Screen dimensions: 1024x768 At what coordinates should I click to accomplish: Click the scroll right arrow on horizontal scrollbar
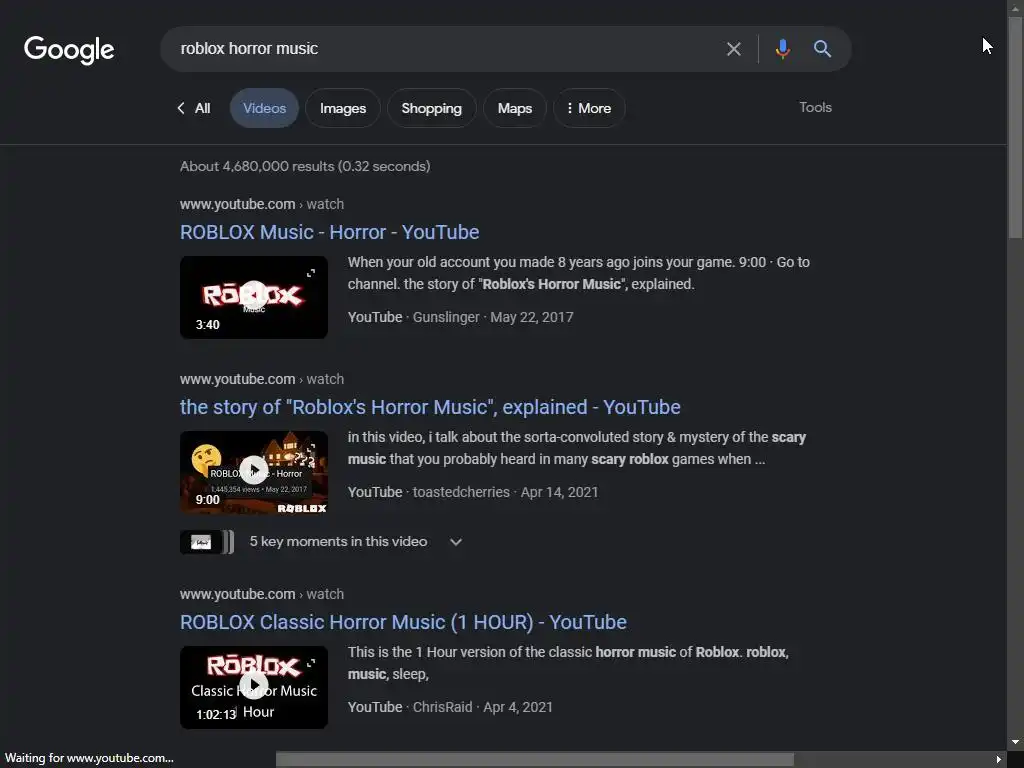pyautogui.click(x=999, y=760)
